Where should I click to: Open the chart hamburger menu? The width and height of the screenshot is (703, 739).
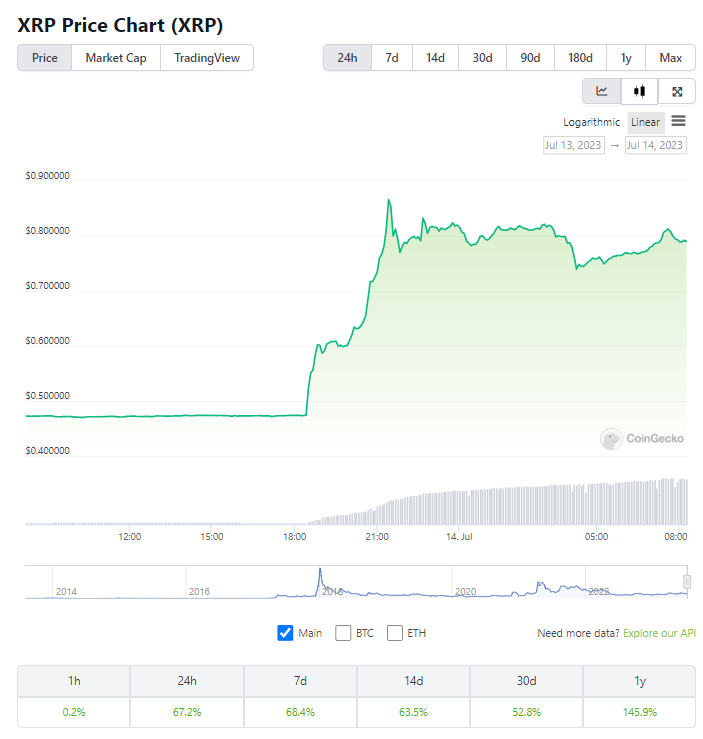pyautogui.click(x=678, y=121)
